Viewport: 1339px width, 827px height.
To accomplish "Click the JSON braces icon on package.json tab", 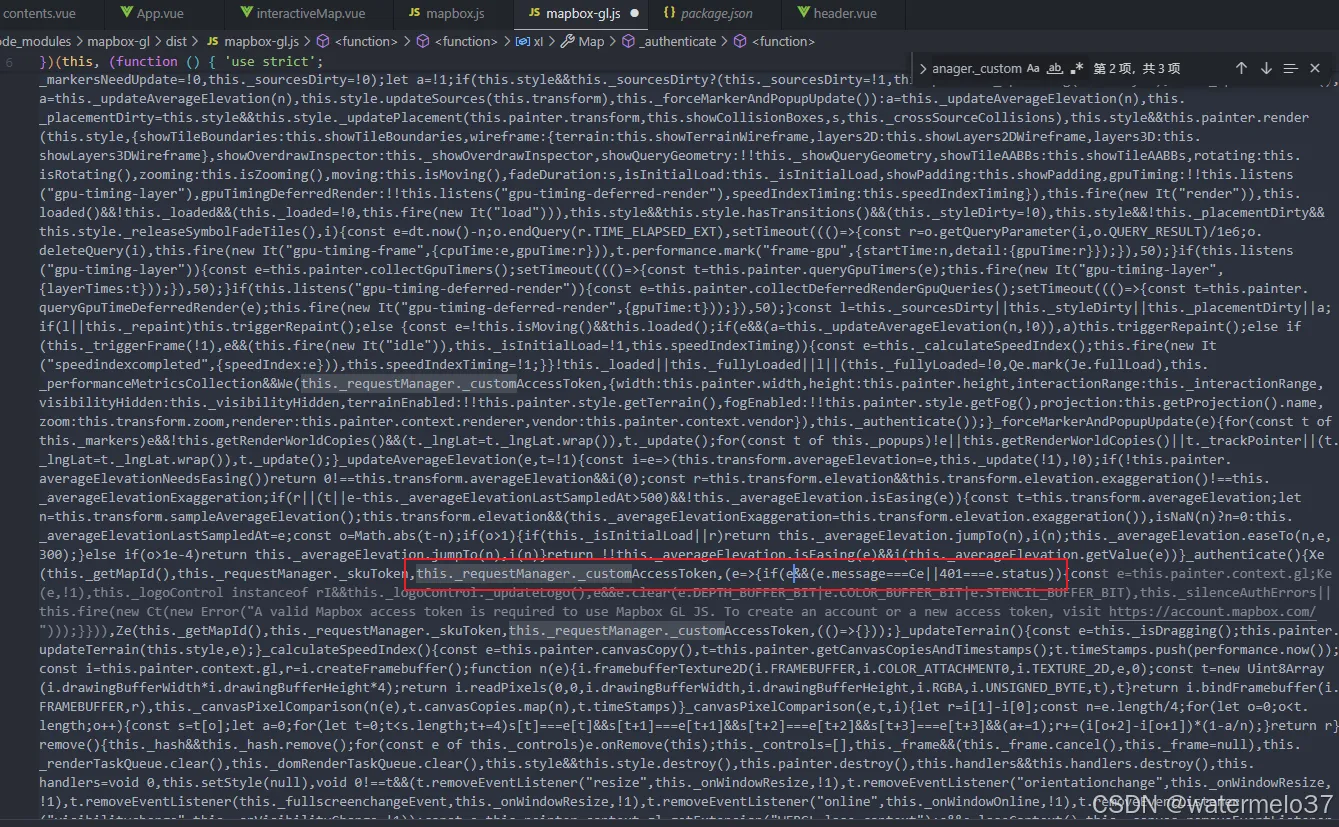I will click(667, 14).
